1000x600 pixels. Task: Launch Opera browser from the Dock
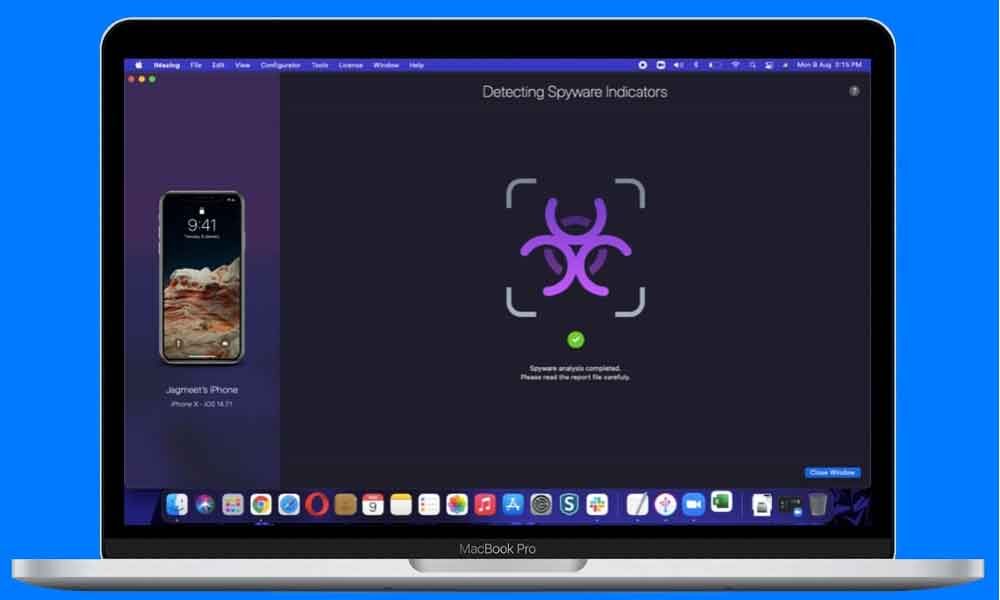317,505
